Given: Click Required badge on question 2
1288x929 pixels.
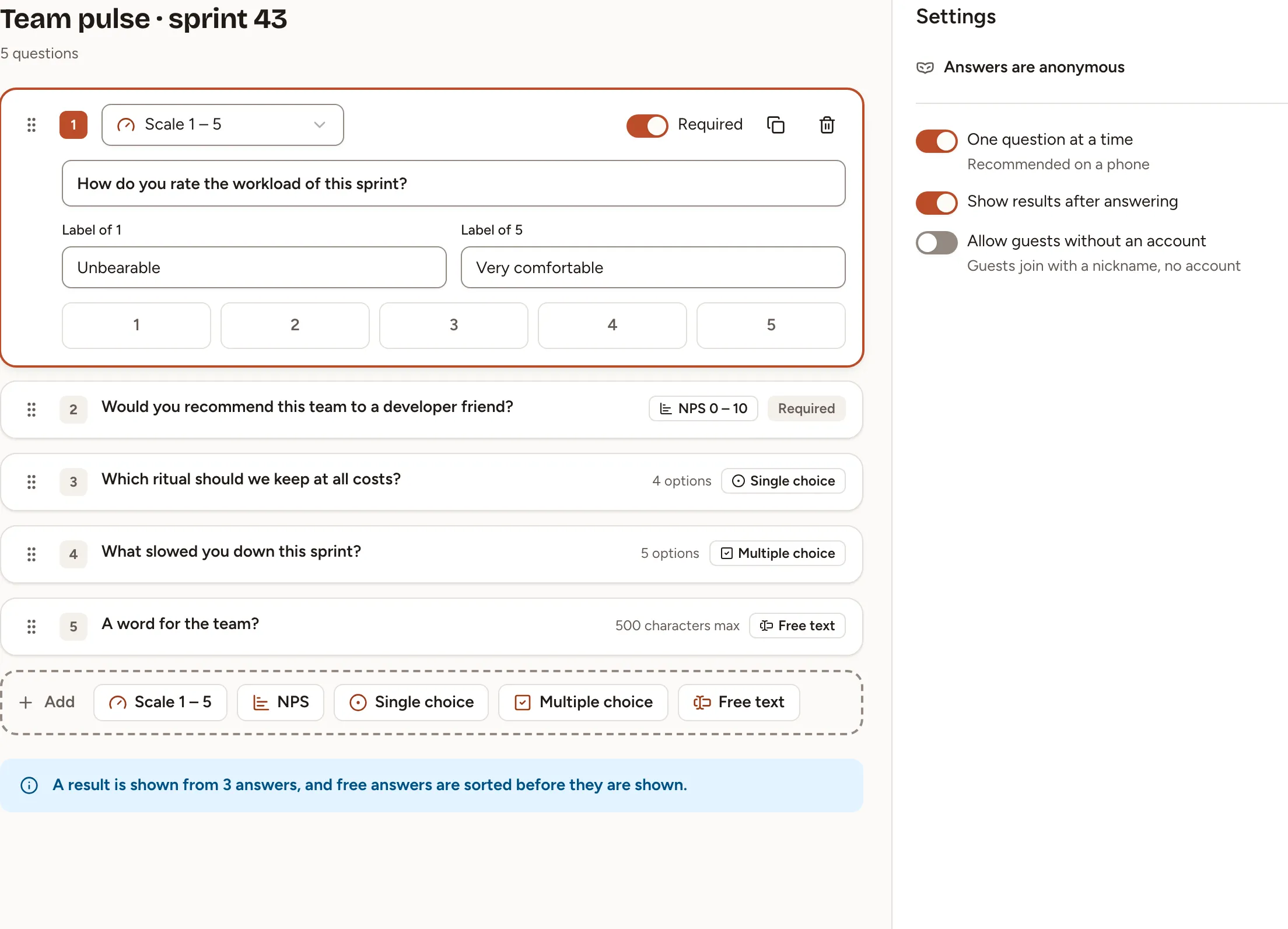Looking at the screenshot, I should click(807, 408).
